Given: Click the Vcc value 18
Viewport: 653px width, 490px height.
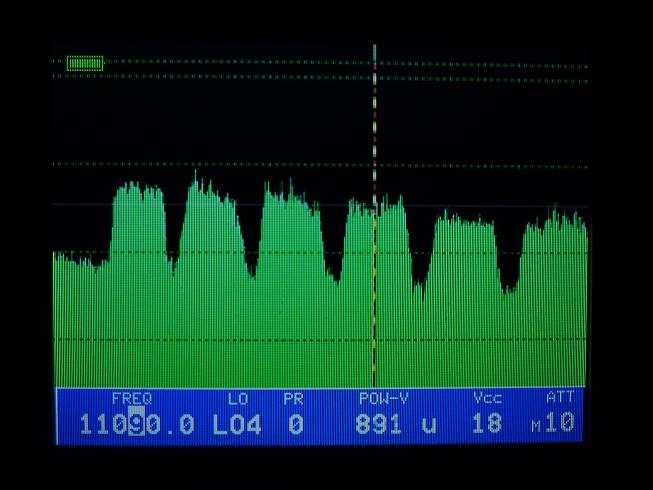Looking at the screenshot, I should [487, 424].
